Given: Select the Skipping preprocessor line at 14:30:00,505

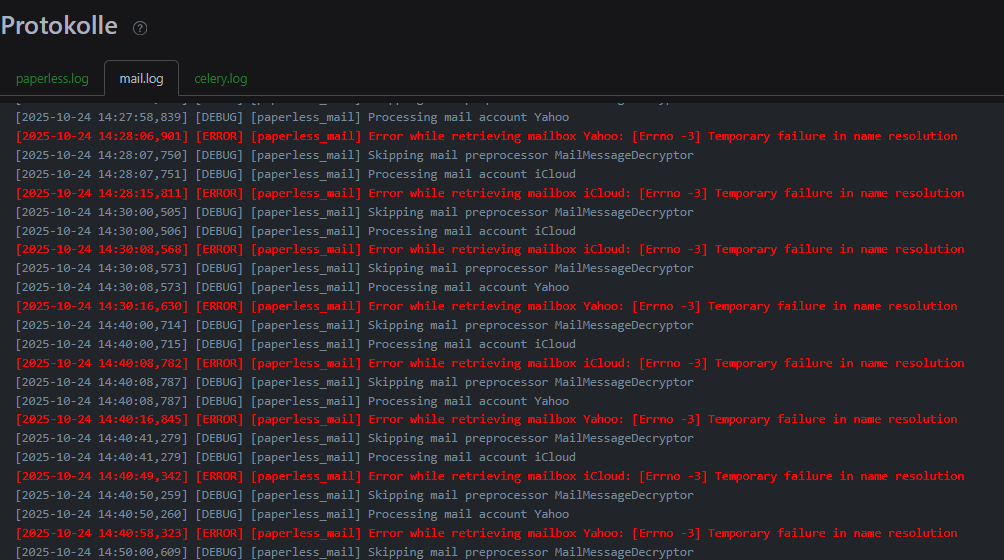Looking at the screenshot, I should [x=354, y=212].
